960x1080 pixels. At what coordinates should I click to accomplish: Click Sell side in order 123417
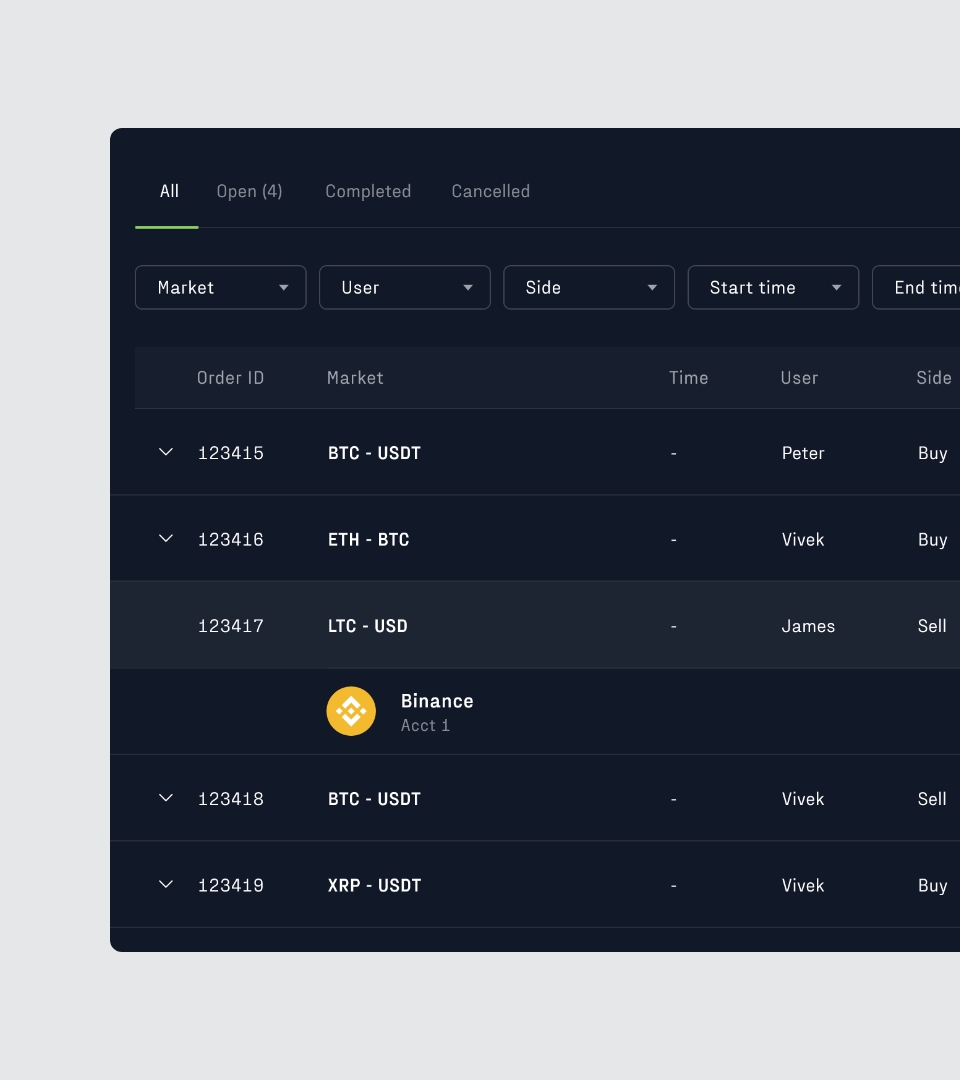[x=932, y=626]
